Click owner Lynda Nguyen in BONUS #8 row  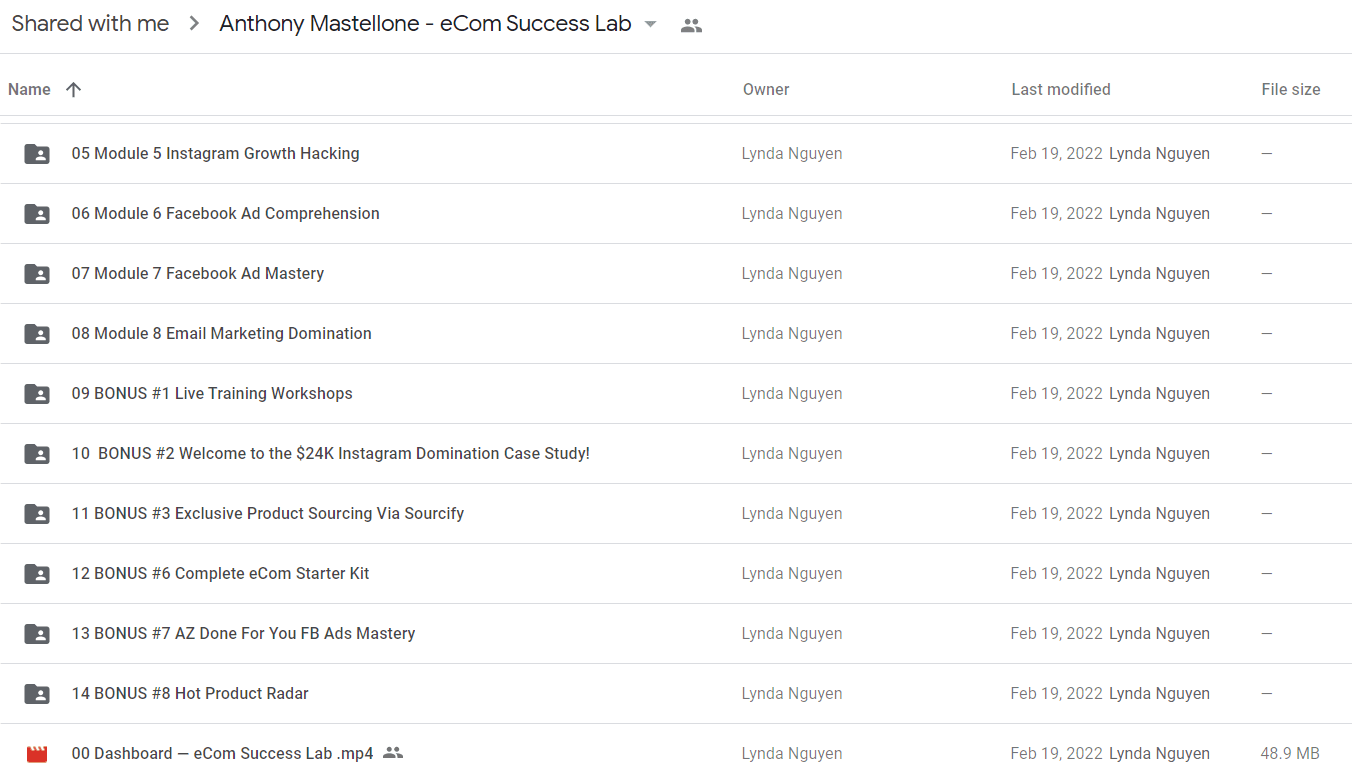[792, 694]
